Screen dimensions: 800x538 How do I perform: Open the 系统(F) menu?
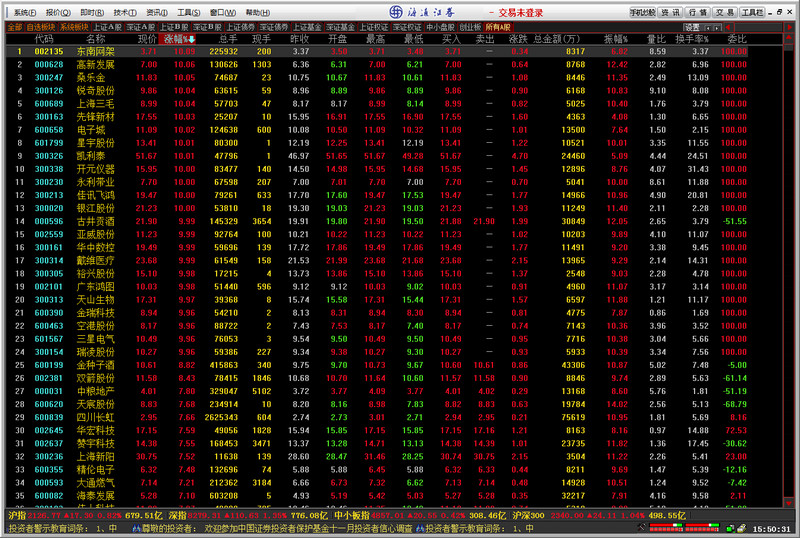[24, 12]
